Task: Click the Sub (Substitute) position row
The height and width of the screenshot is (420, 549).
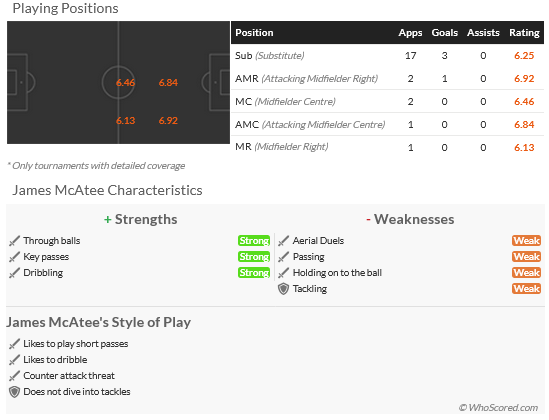Action: [387, 55]
